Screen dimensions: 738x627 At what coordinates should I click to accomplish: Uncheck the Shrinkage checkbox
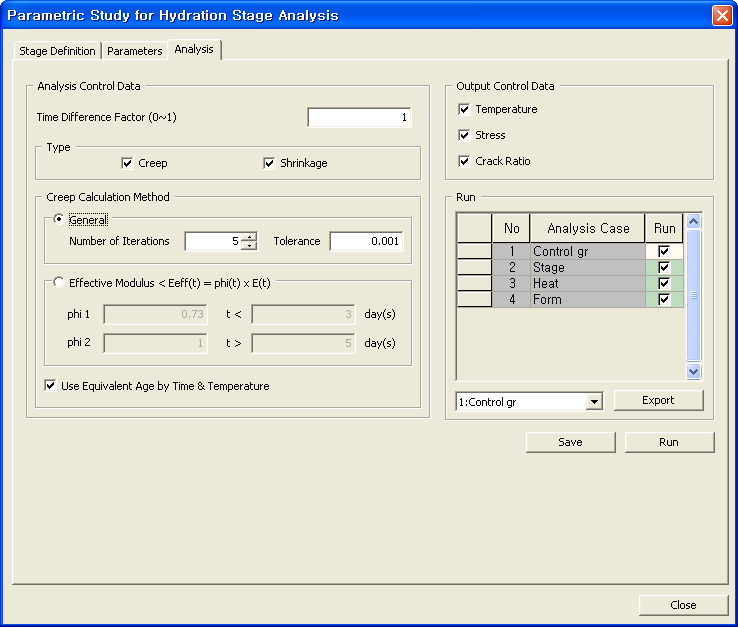[270, 163]
